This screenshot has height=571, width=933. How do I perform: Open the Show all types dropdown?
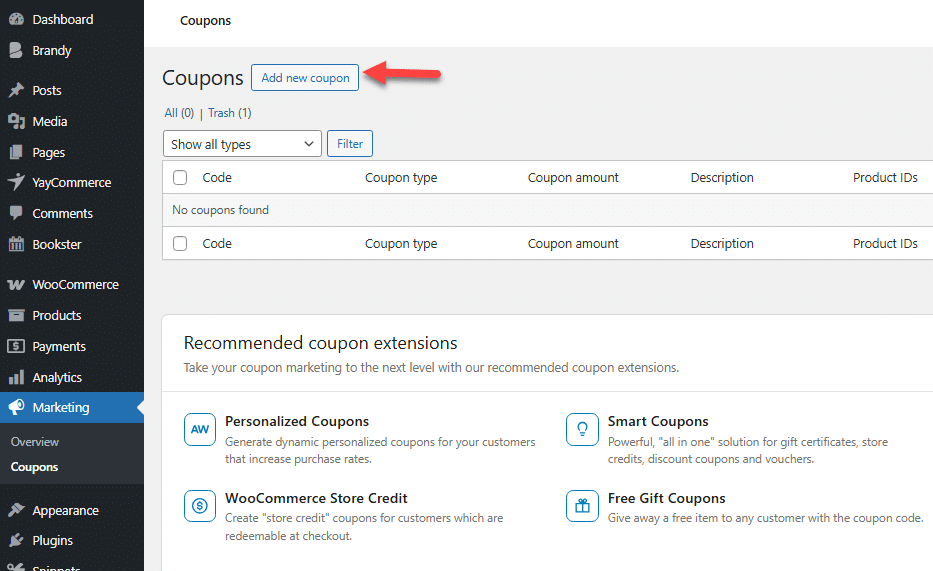pos(242,144)
